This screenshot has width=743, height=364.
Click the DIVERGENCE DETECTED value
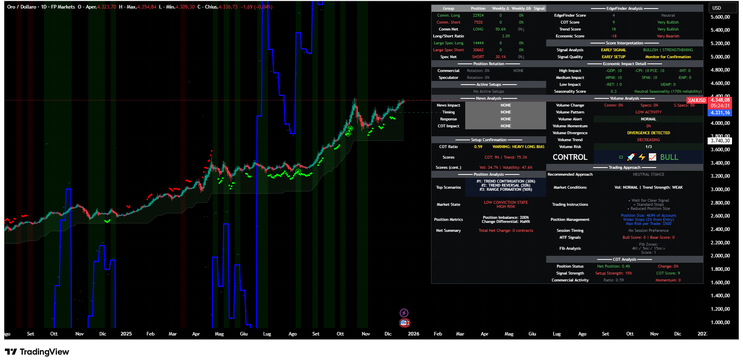coord(648,133)
